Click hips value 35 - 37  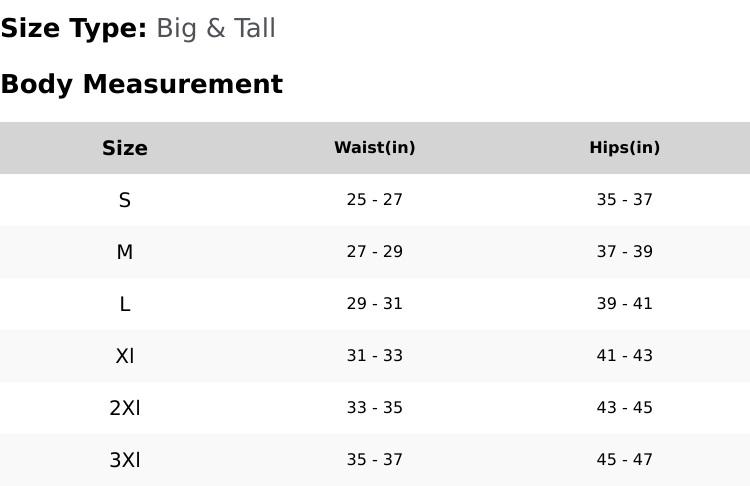click(625, 200)
